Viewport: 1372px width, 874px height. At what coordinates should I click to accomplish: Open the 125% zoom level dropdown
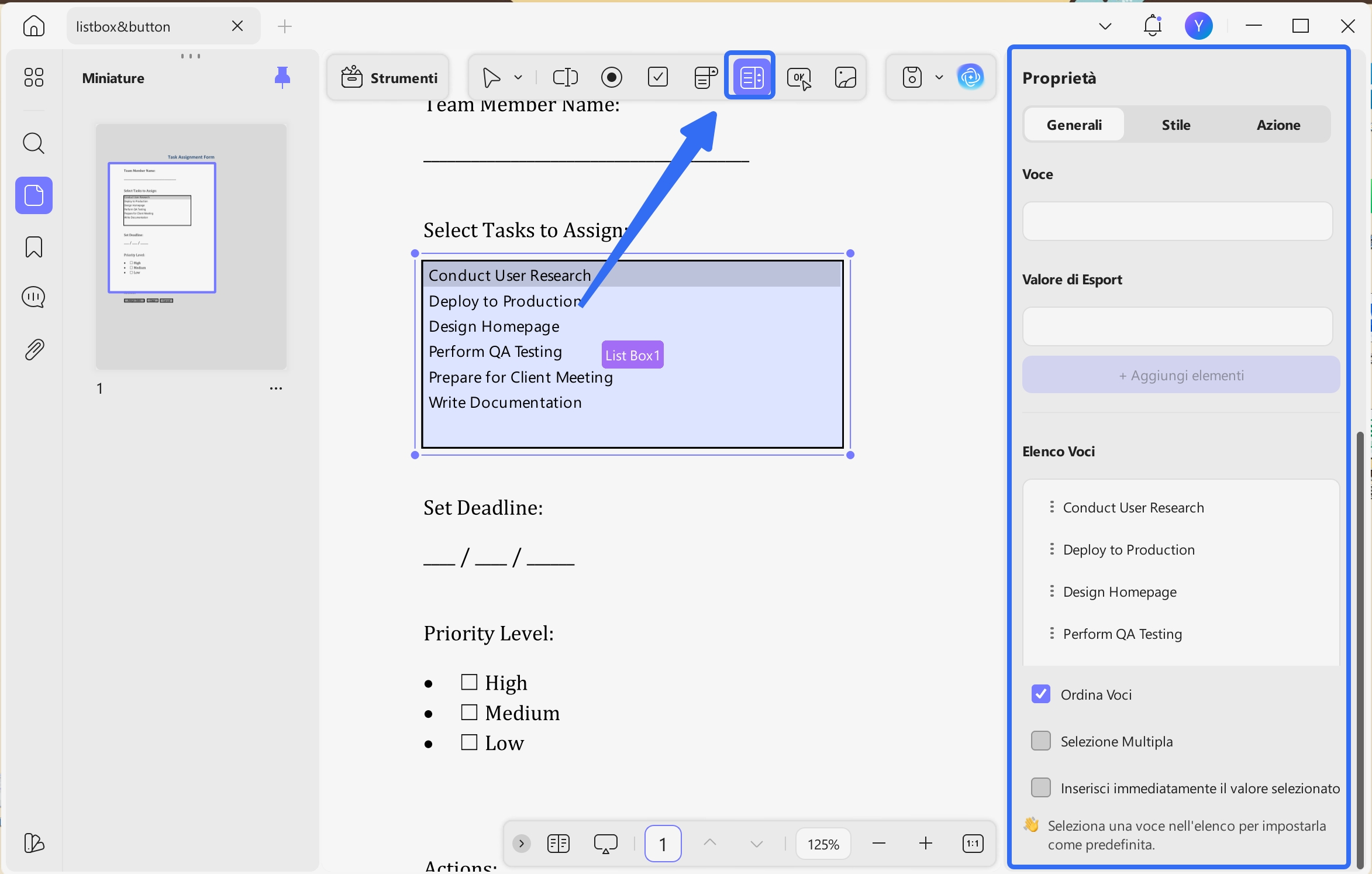[823, 844]
